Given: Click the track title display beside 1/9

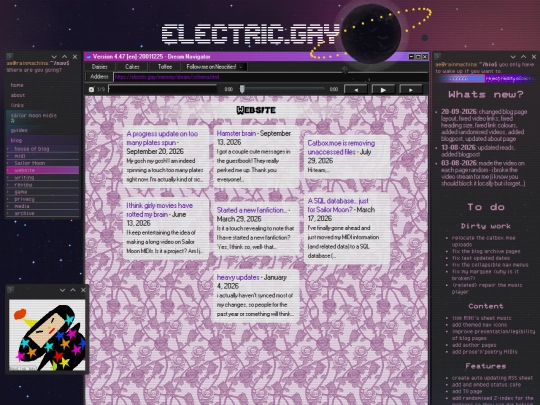Looking at the screenshot, I should coord(163,89).
